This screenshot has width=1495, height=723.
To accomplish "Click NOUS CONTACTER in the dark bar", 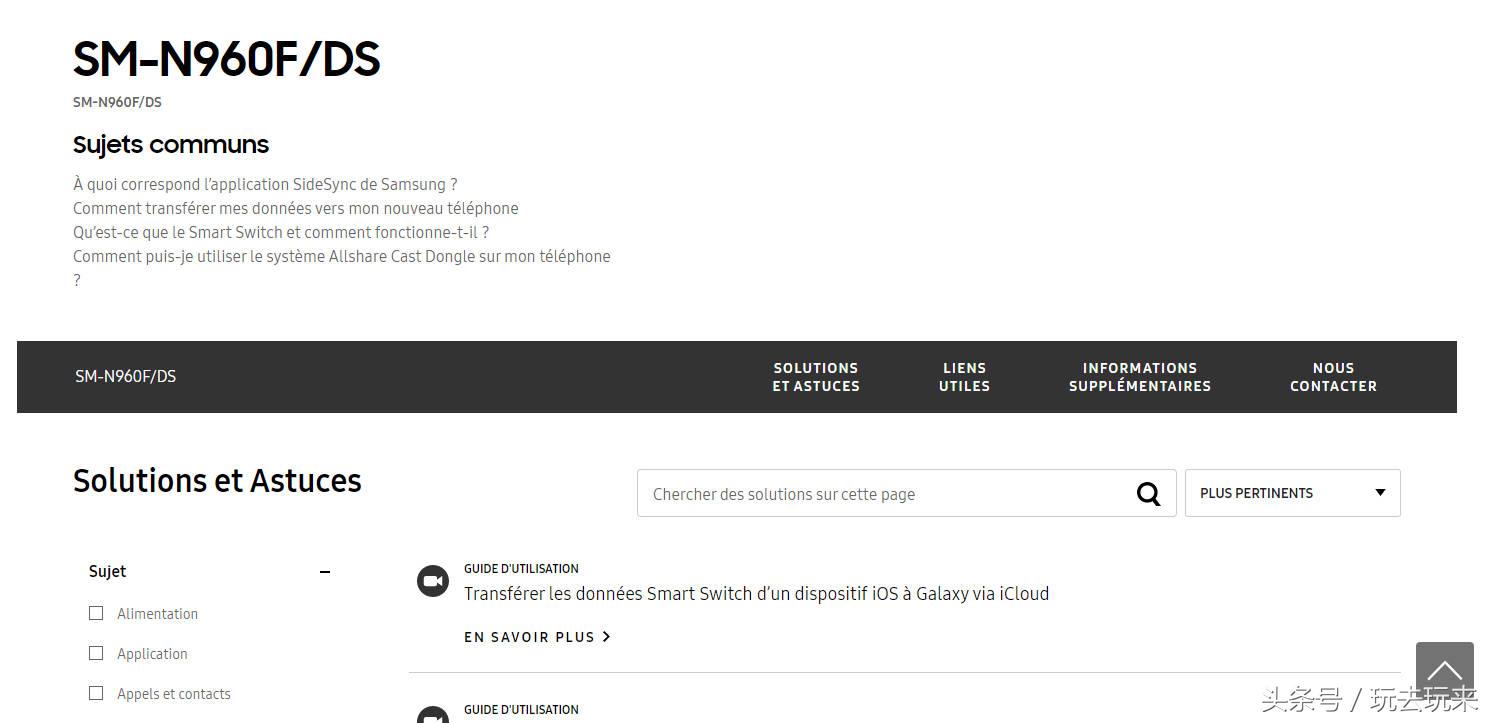I will point(1333,377).
